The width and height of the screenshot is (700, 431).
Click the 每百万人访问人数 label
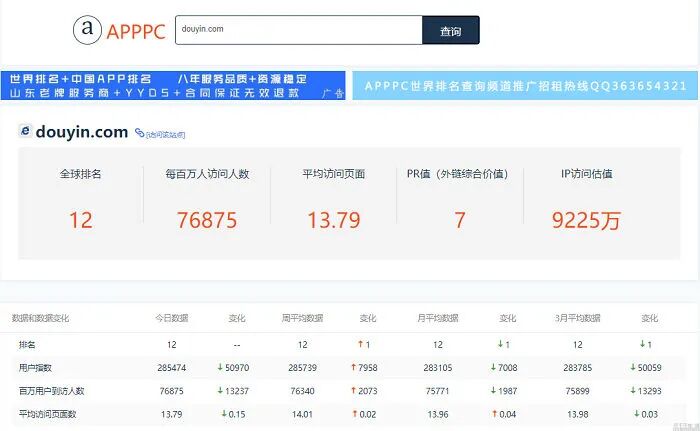[207, 174]
